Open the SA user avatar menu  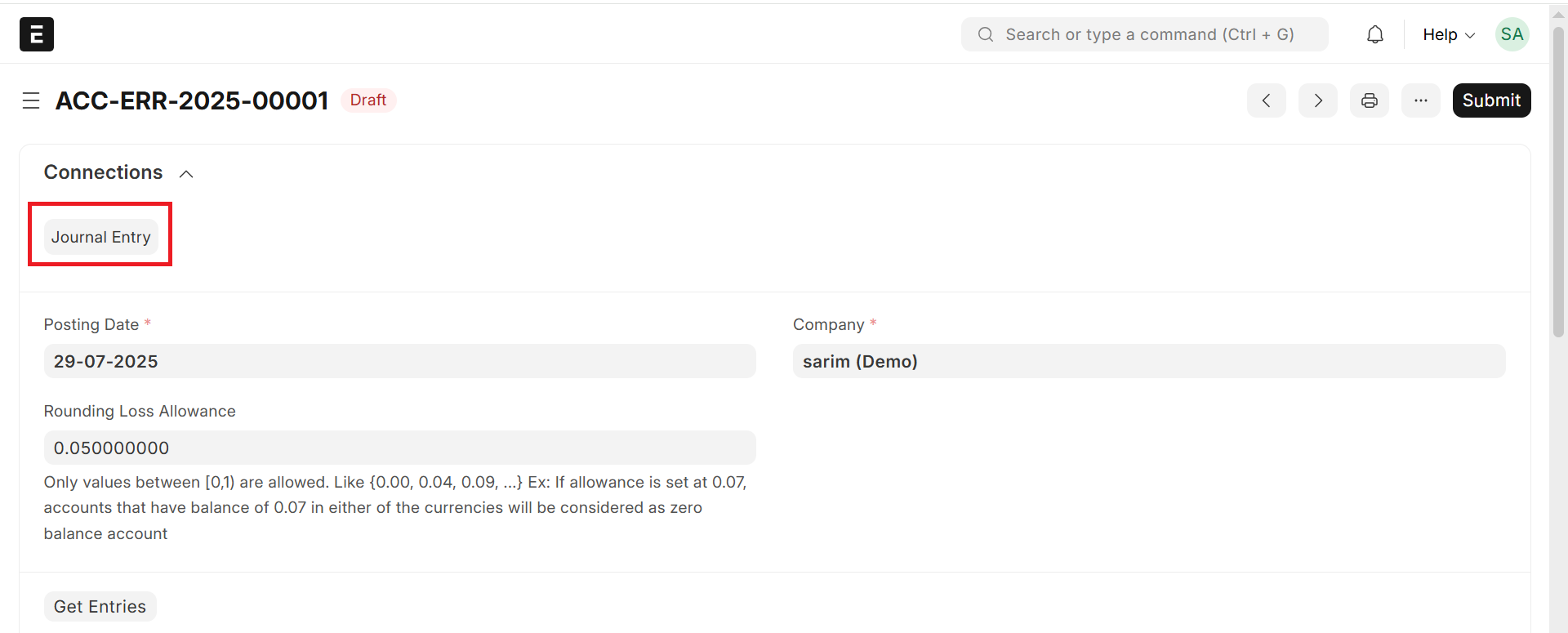[1512, 34]
